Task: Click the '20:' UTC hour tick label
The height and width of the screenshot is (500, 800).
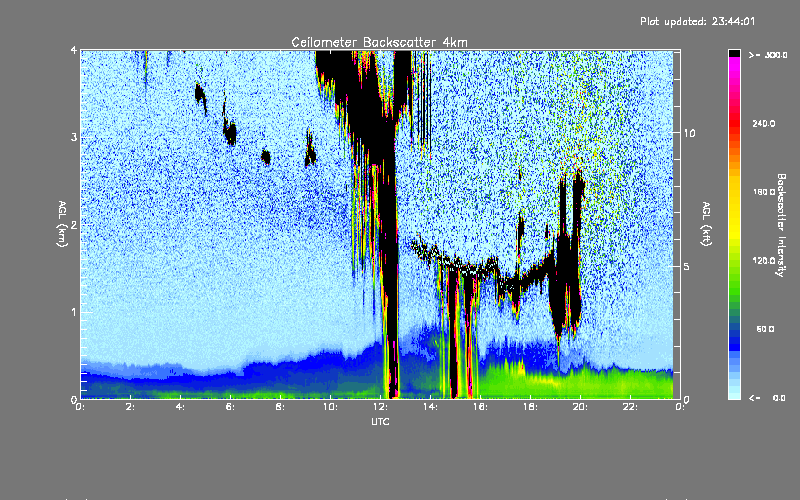Action: point(580,407)
